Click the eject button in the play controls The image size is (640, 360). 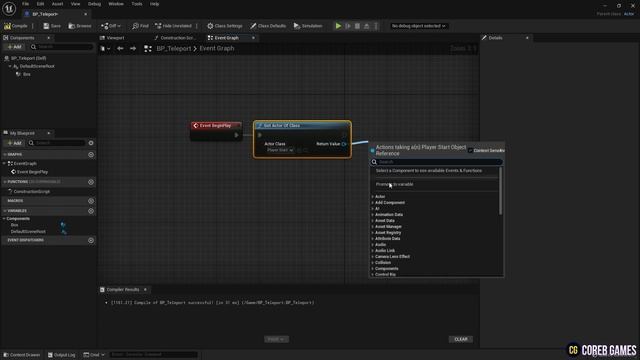367,26
